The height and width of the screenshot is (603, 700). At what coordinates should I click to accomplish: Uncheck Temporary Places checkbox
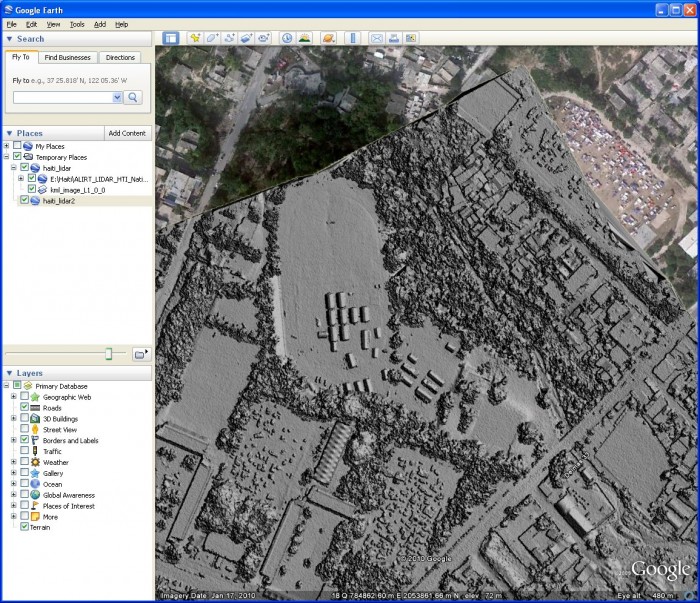point(17,156)
